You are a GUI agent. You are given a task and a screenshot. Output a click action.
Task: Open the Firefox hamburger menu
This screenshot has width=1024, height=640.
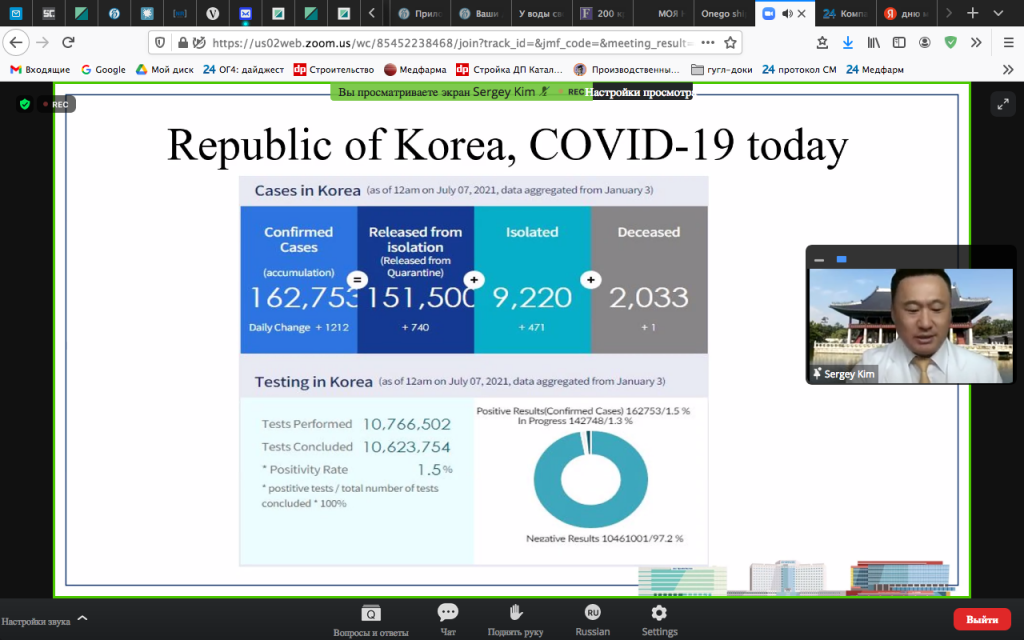[1008, 43]
